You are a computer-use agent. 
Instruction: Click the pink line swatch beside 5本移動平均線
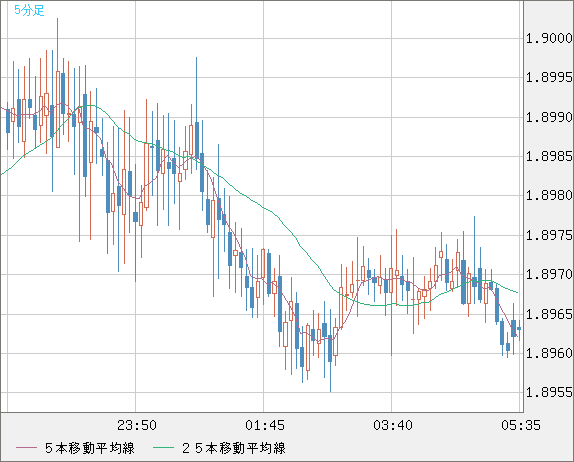26,448
